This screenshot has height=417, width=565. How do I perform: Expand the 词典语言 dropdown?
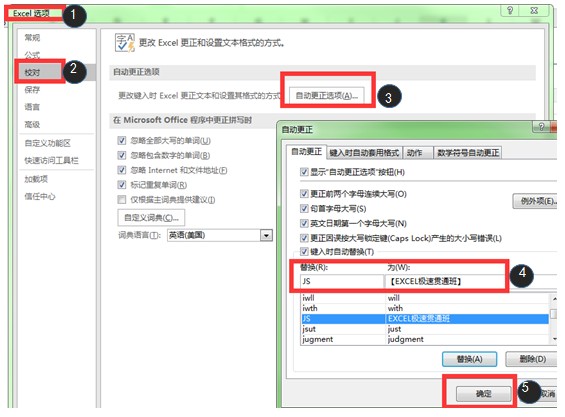pyautogui.click(x=266, y=235)
